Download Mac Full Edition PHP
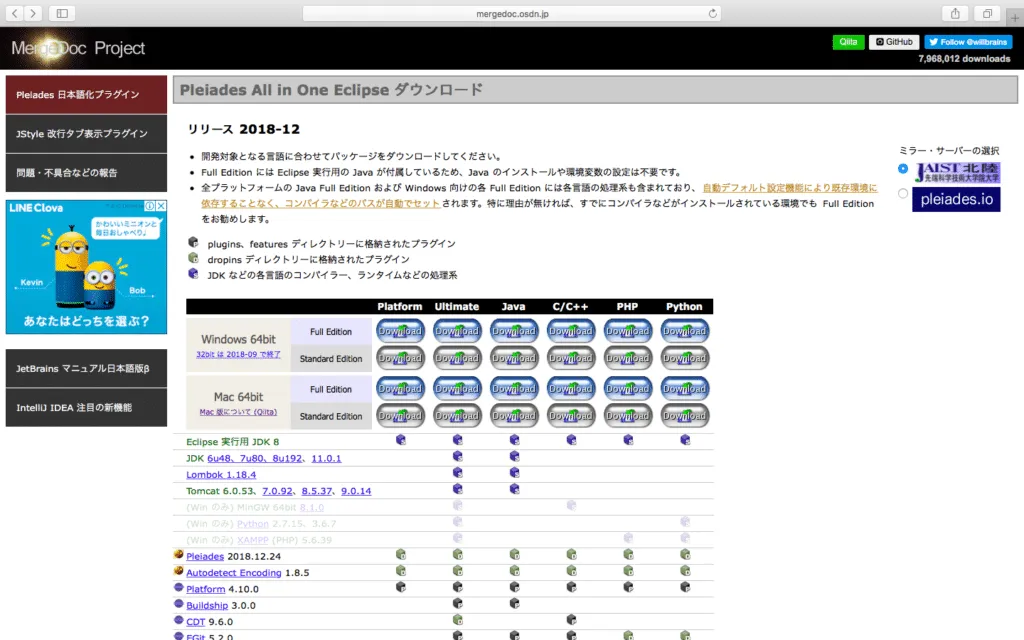Screen dimensions: 1024x640 click(x=628, y=389)
